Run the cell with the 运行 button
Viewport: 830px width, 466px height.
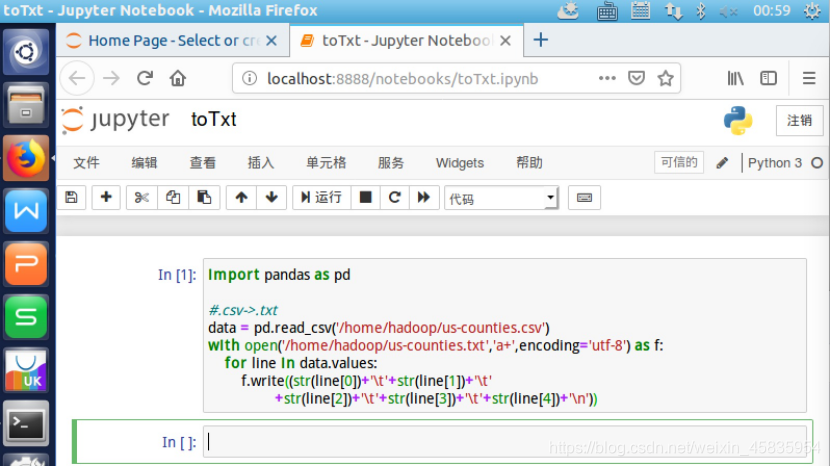click(321, 198)
